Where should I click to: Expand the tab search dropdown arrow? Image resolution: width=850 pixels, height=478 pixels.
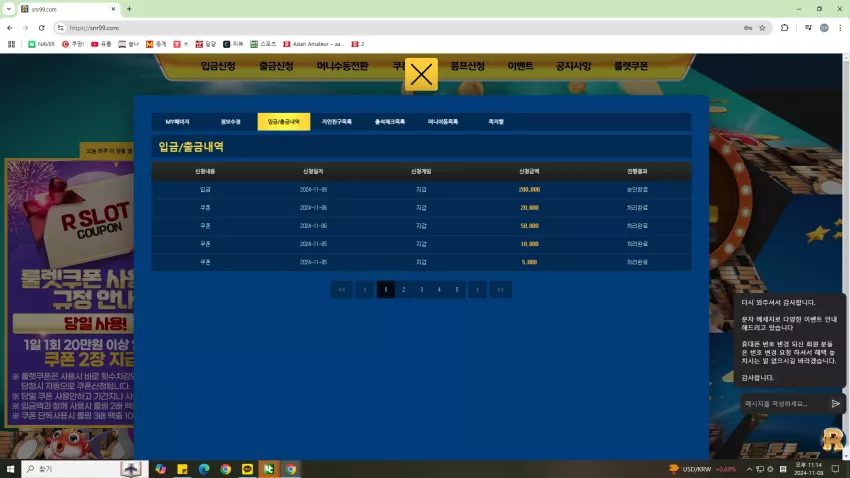point(9,9)
